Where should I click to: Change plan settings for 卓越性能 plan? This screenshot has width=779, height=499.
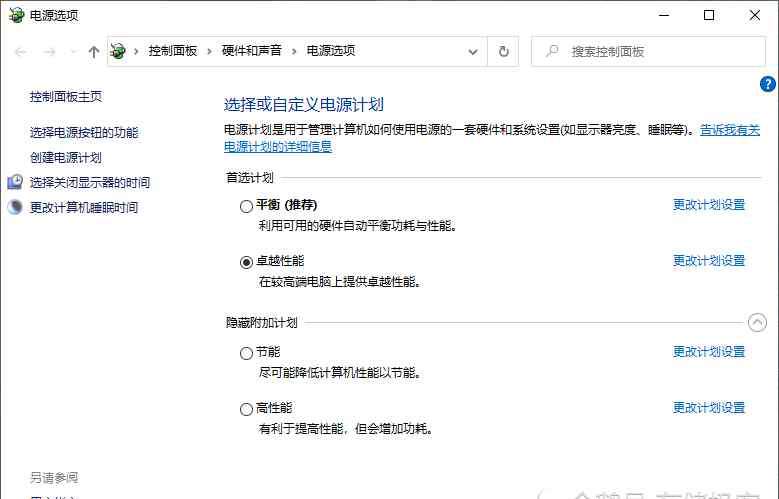709,260
